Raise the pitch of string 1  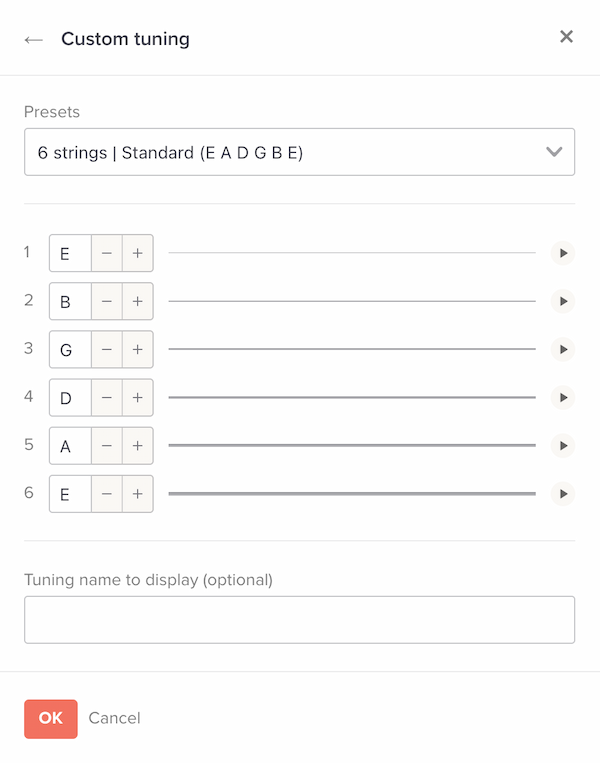(x=137, y=253)
